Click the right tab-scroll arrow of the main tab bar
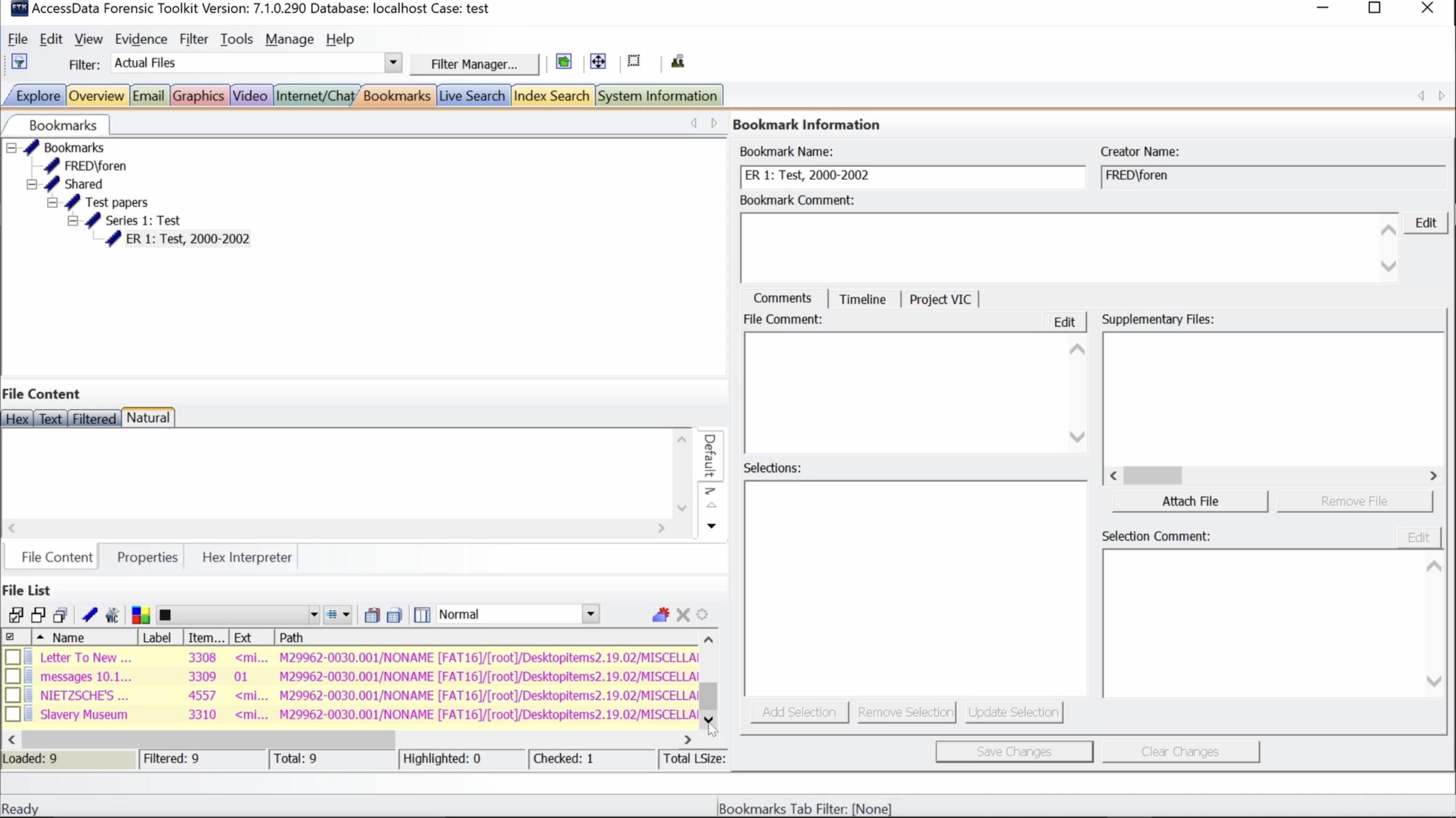The height and width of the screenshot is (818, 1456). [x=1441, y=96]
